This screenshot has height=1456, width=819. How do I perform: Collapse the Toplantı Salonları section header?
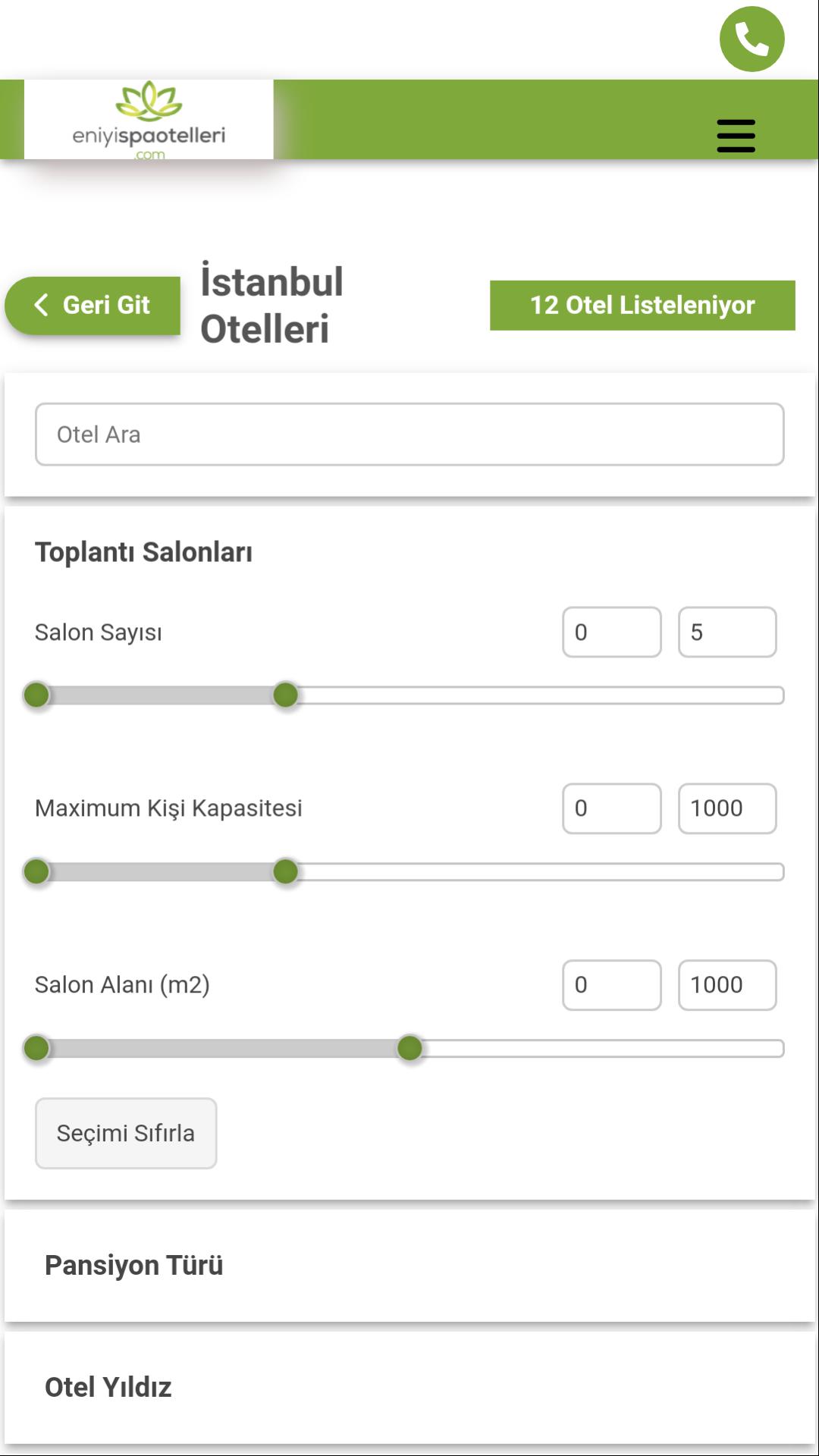[143, 552]
